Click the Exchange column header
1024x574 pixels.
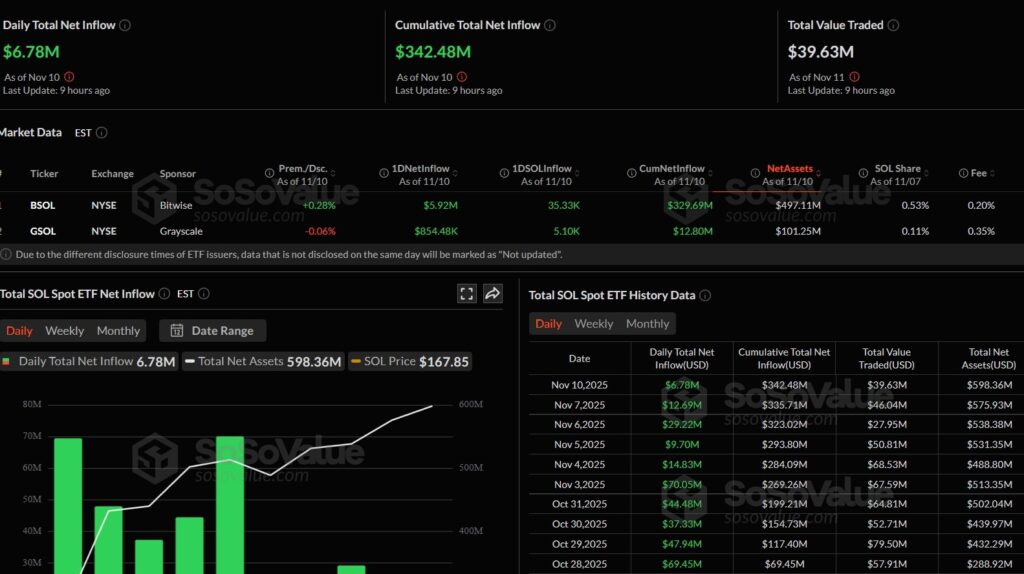[x=112, y=173]
